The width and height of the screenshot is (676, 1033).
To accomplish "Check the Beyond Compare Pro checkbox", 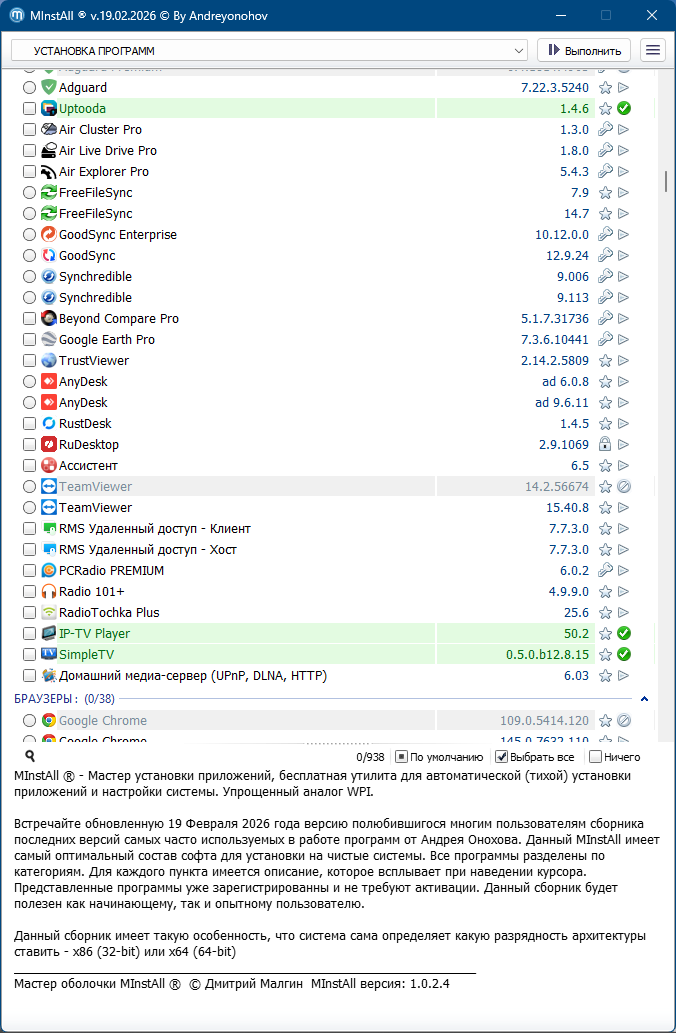I will coord(29,319).
